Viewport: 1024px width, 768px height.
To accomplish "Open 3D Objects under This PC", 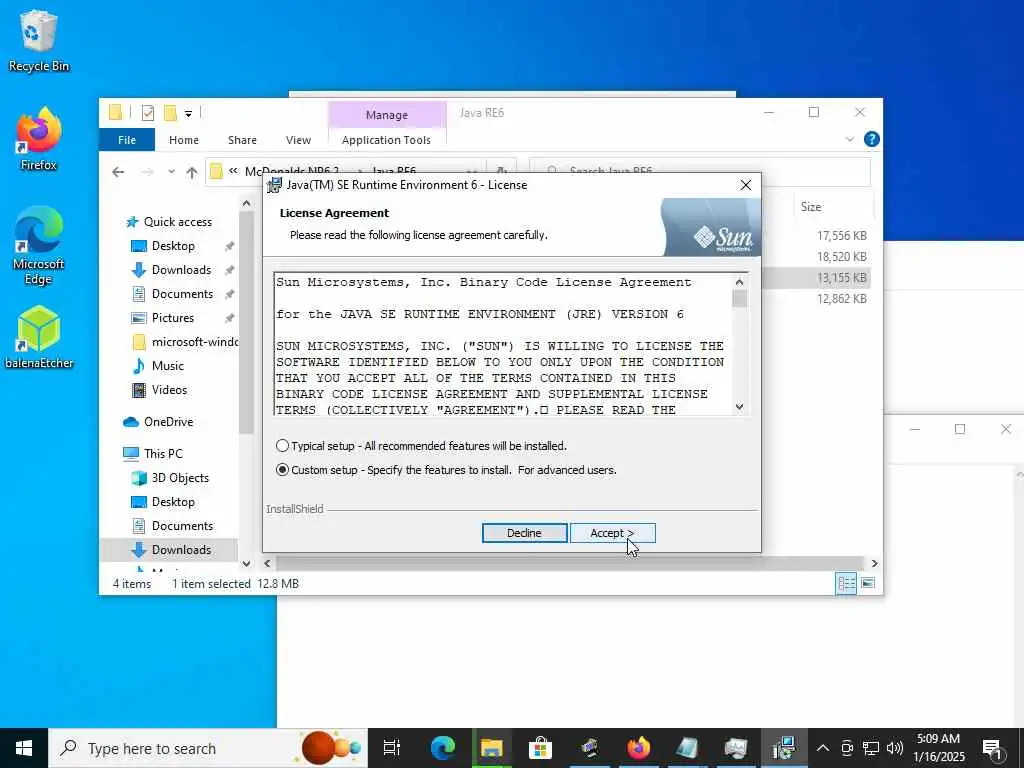I will point(180,478).
